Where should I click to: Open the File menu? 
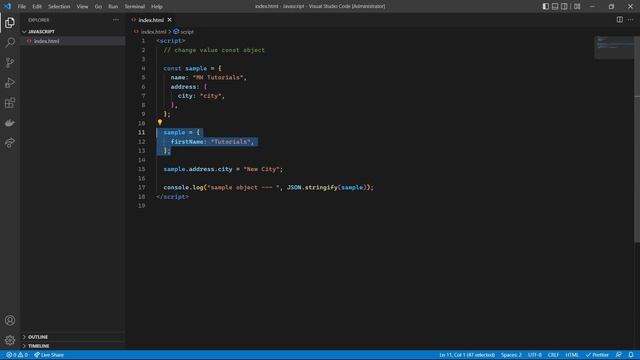coord(22,6)
